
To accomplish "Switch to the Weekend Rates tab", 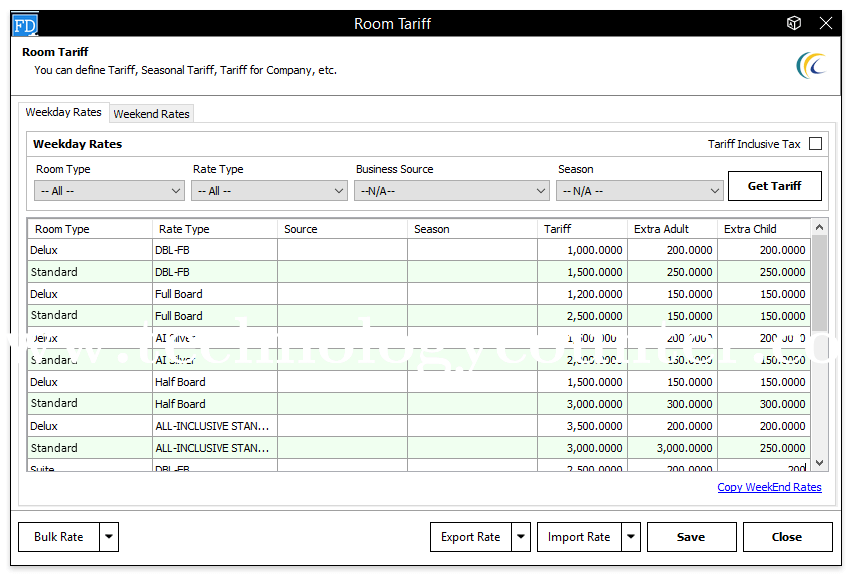I will tap(152, 114).
